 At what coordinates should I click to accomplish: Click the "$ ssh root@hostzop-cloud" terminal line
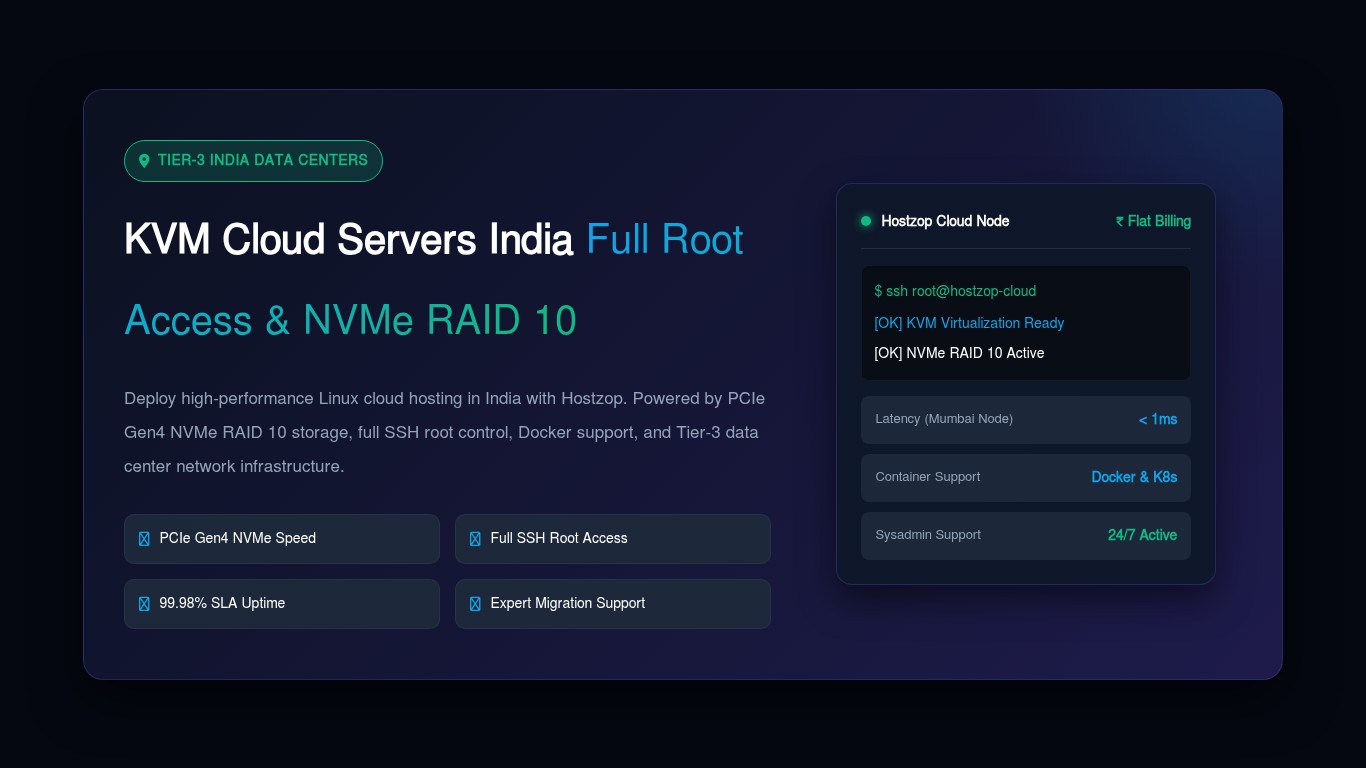[x=955, y=291]
